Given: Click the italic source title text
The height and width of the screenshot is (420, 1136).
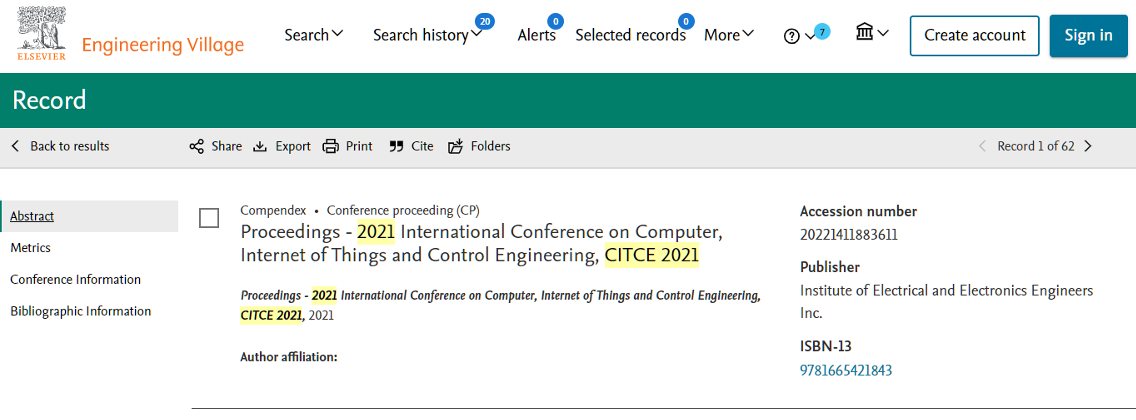Looking at the screenshot, I should [x=501, y=306].
